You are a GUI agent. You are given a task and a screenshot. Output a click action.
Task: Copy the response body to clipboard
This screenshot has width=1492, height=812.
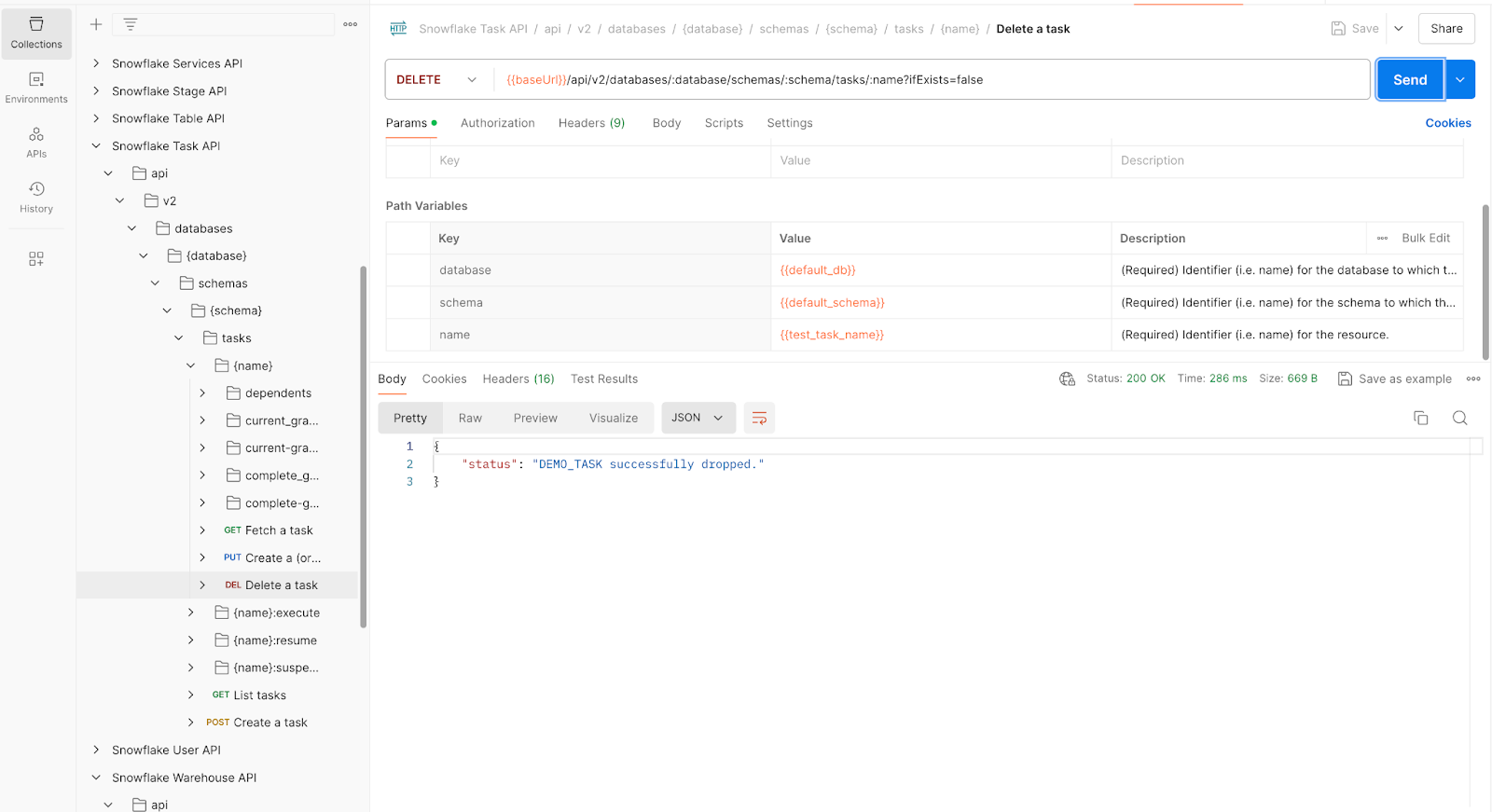click(1420, 418)
